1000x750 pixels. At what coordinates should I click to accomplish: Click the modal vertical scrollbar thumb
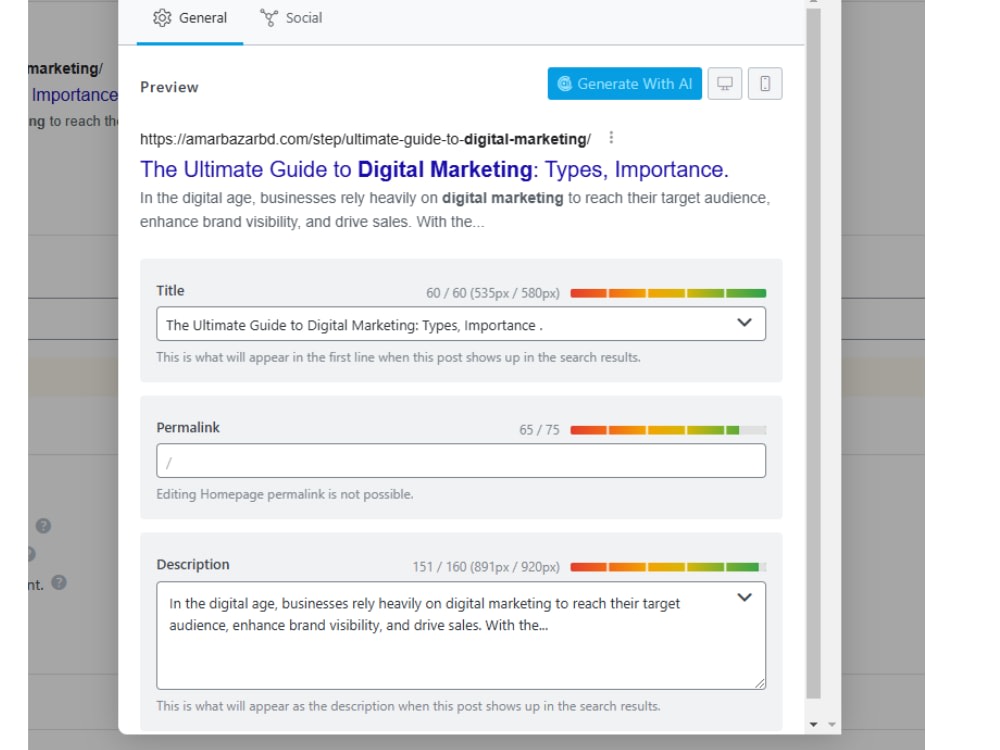[813, 354]
